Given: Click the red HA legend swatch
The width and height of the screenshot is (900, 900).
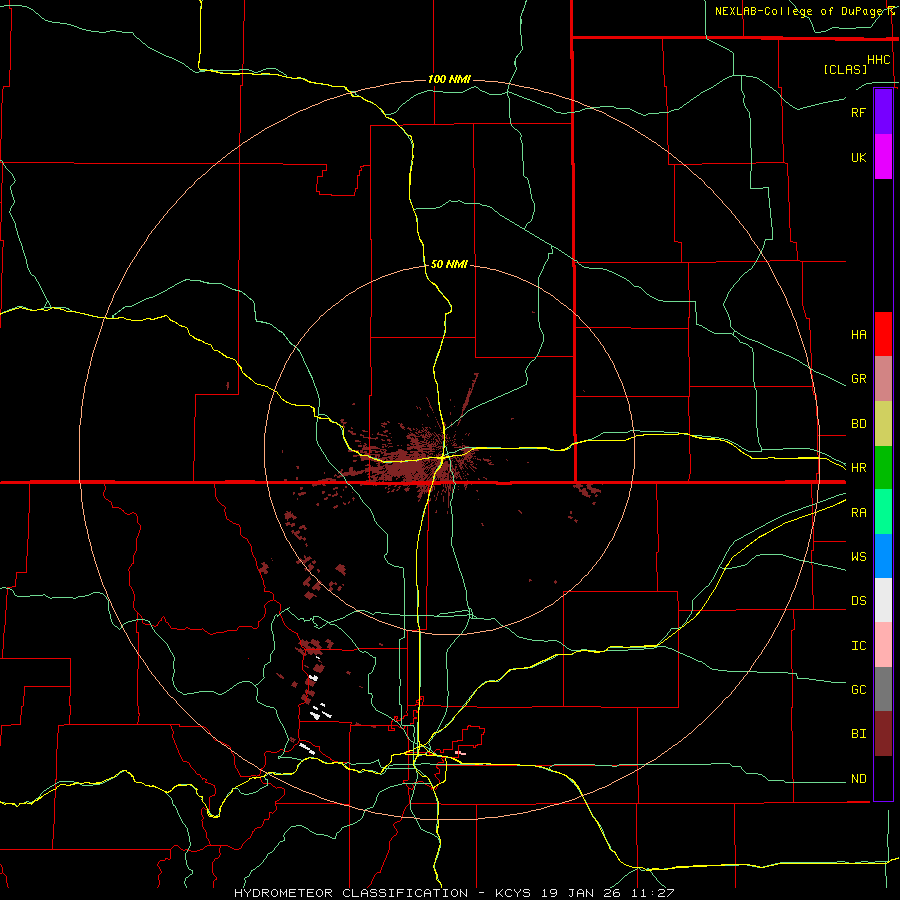Looking at the screenshot, I should [x=883, y=334].
